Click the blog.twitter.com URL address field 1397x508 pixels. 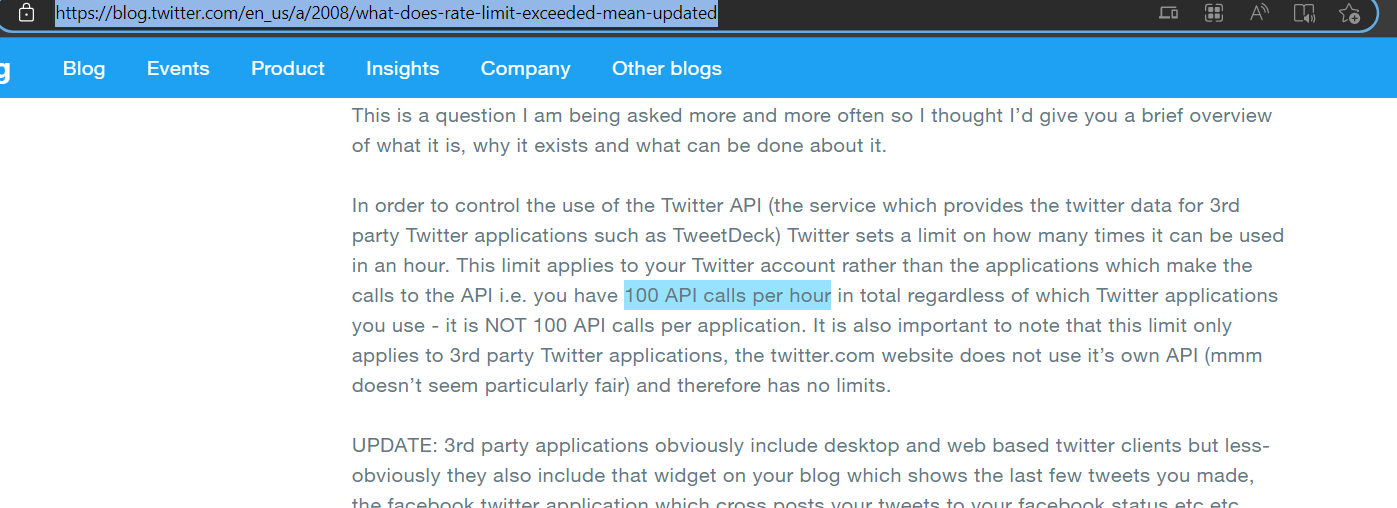[386, 13]
